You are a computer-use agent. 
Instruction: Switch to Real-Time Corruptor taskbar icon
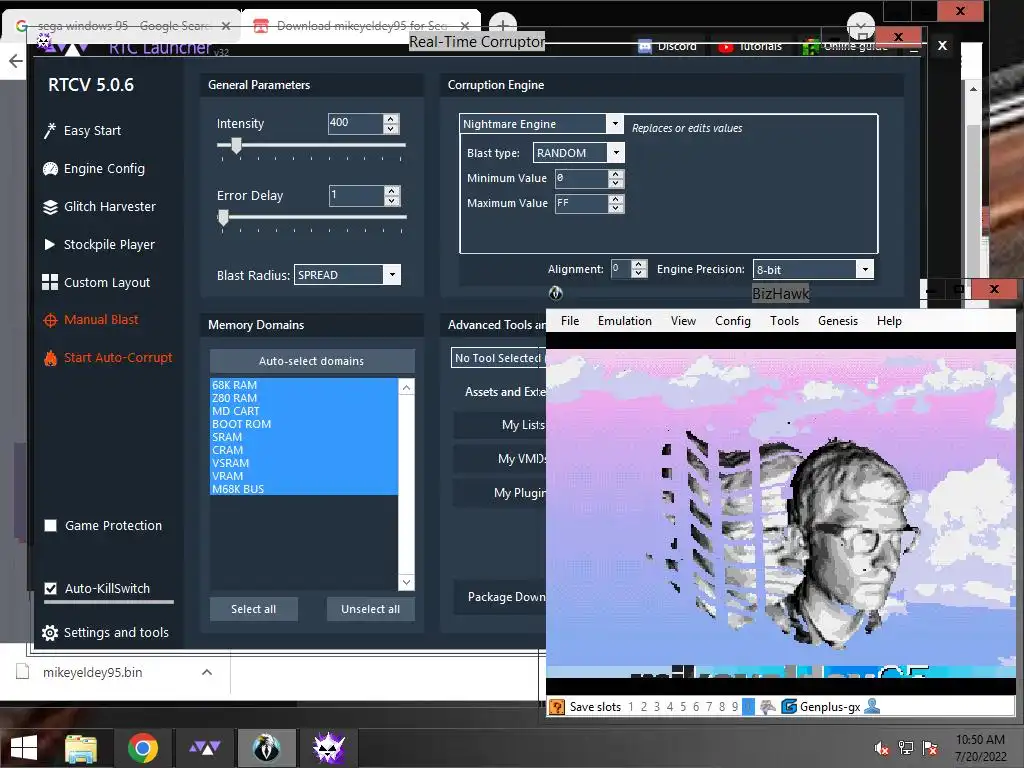[328, 748]
